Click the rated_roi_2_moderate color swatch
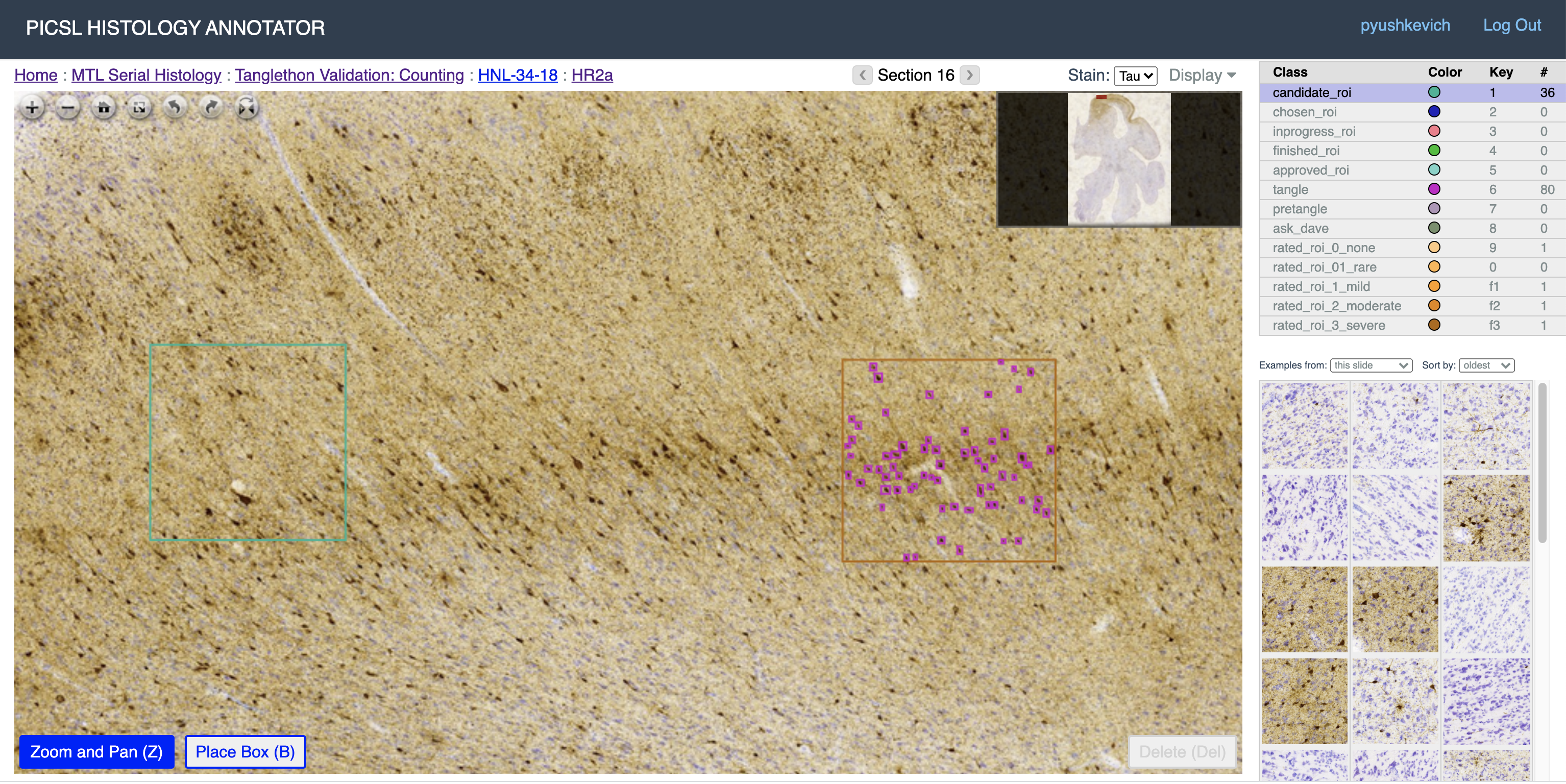Image resolution: width=1566 pixels, height=784 pixels. [x=1434, y=306]
